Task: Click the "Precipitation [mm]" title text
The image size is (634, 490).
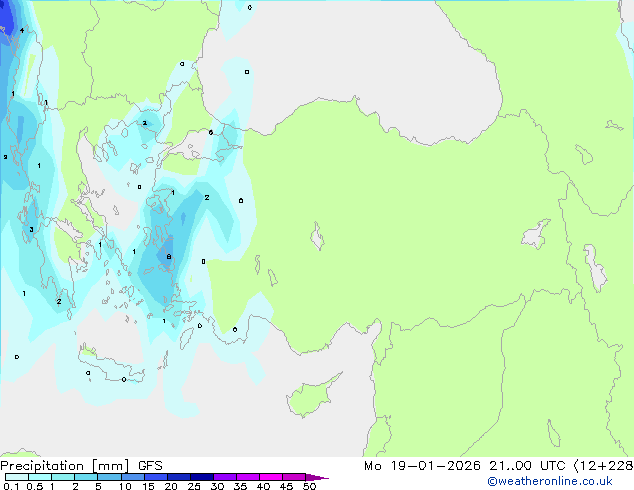Action: pyautogui.click(x=64, y=466)
